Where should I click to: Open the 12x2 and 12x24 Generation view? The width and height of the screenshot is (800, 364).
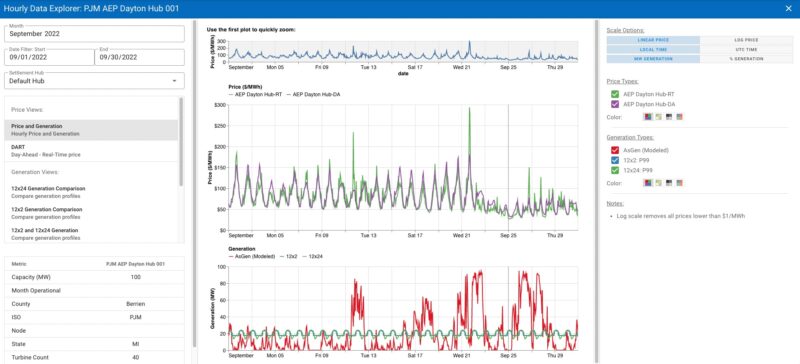(x=91, y=234)
